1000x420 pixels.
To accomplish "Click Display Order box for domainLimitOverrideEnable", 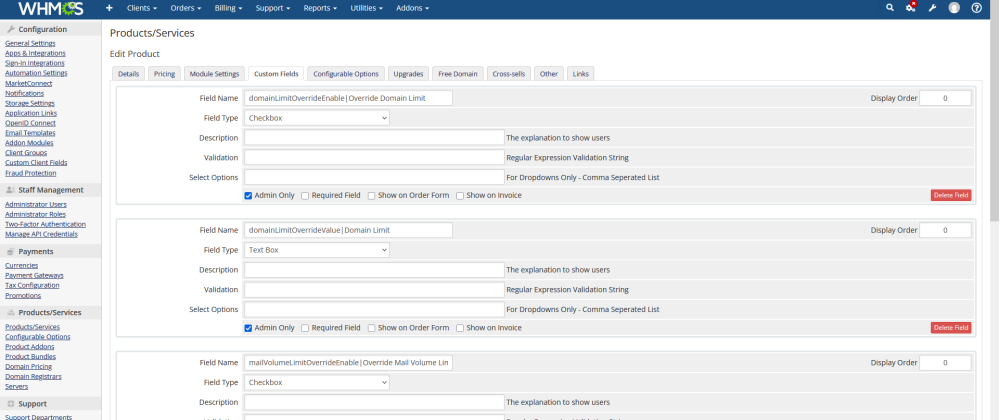I will click(x=945, y=98).
